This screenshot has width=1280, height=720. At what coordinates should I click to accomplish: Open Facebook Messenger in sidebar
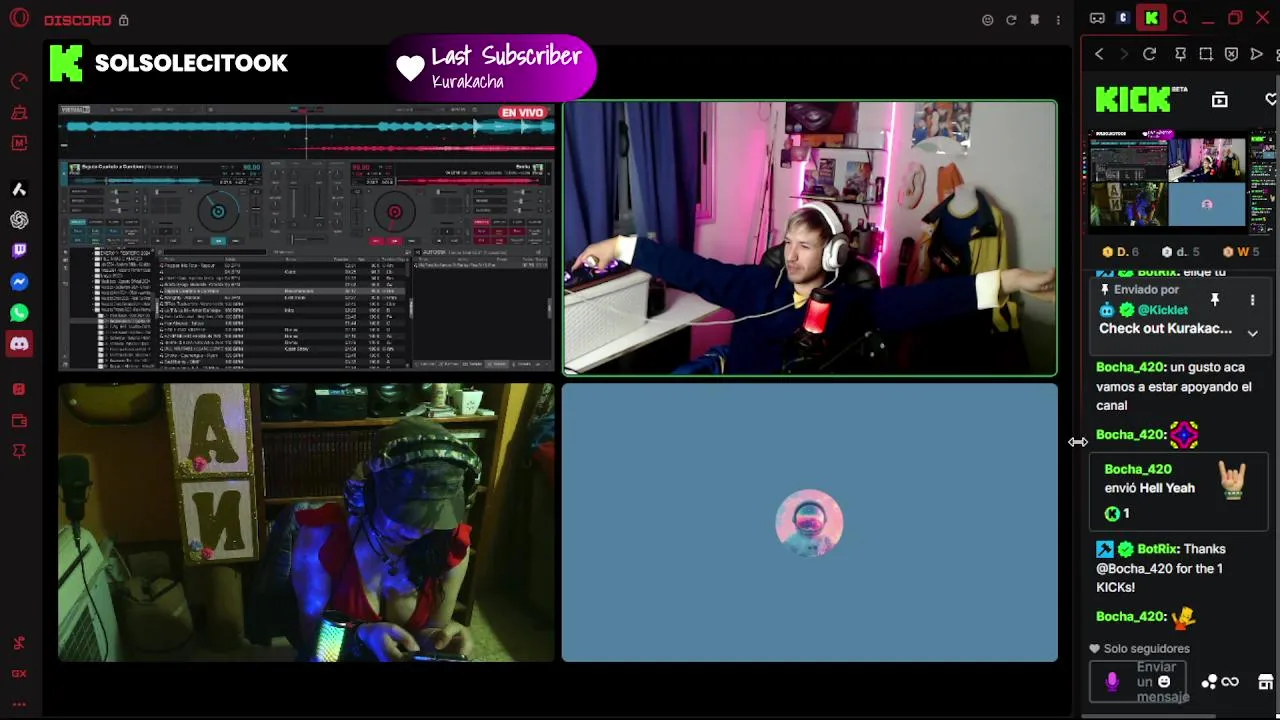pyautogui.click(x=19, y=282)
